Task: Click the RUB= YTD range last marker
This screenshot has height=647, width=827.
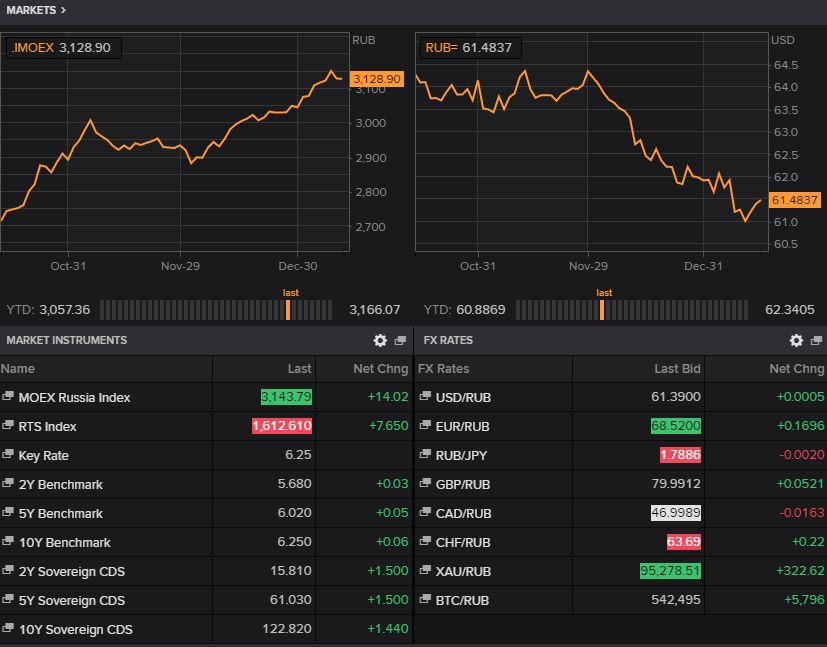Action: [x=602, y=310]
